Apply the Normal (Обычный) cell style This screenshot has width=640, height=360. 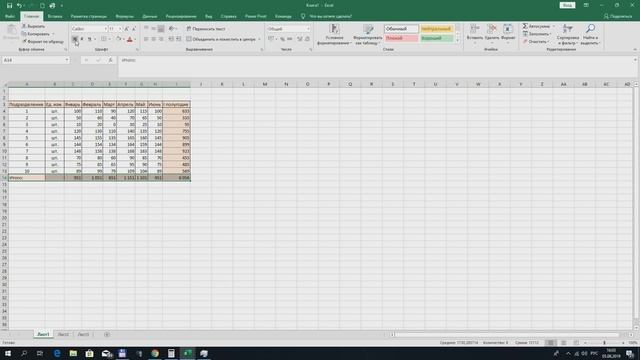[401, 29]
